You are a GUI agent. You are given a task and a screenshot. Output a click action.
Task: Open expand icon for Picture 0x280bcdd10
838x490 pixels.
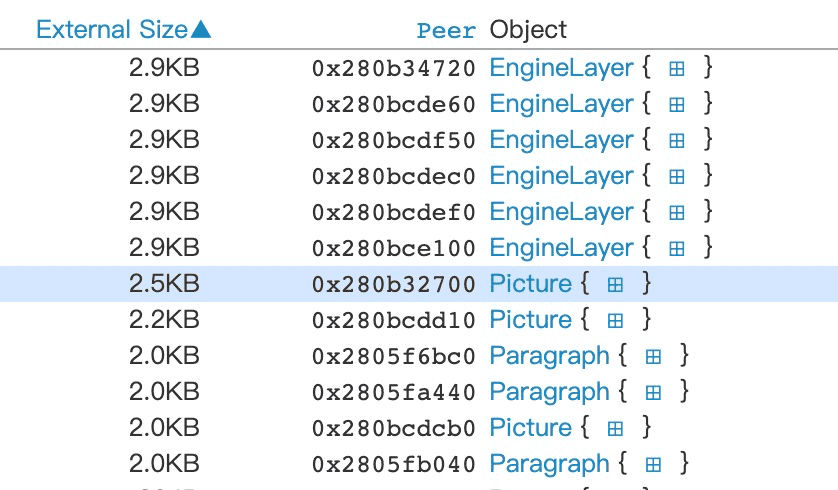[615, 320]
